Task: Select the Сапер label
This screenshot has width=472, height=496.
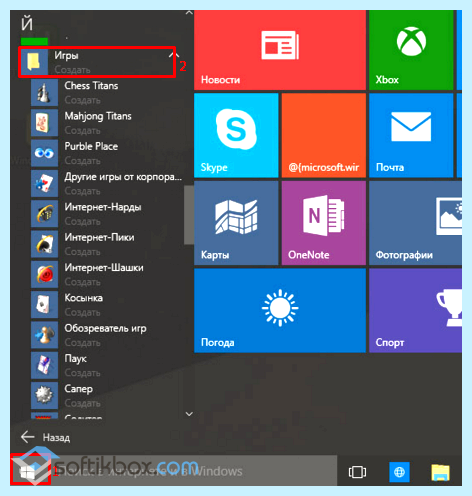Action: pyautogui.click(x=79, y=389)
